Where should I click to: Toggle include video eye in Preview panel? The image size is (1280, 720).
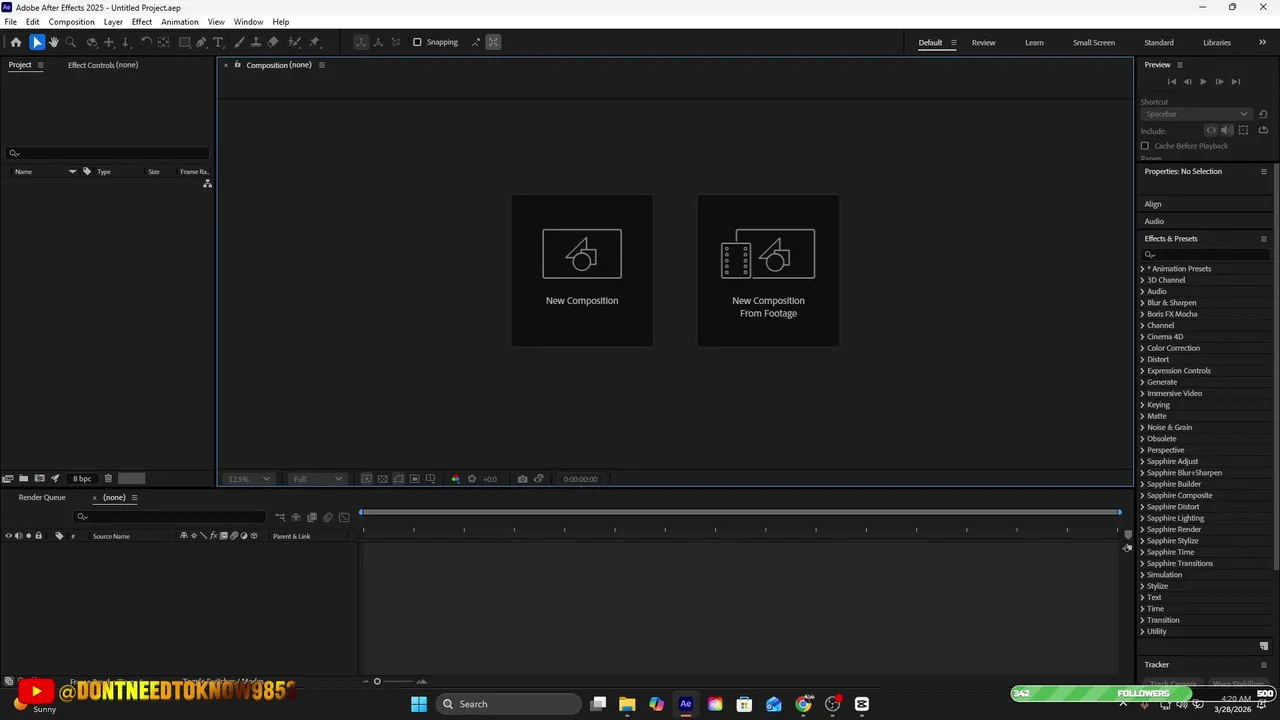pos(1211,130)
